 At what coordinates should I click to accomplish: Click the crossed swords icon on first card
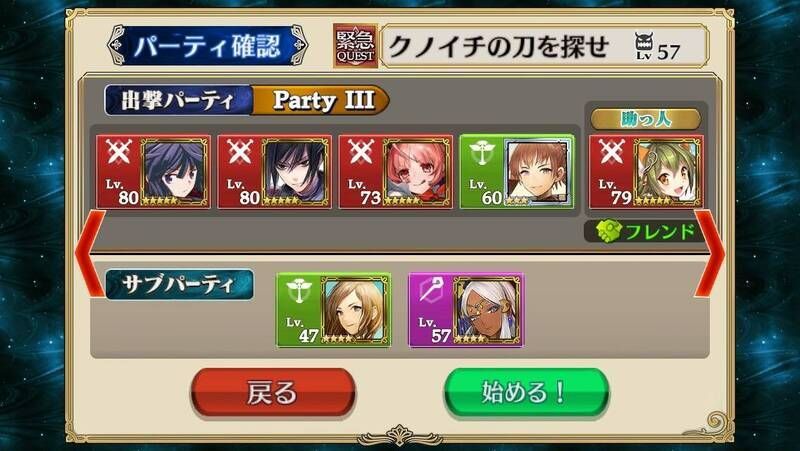coord(119,152)
